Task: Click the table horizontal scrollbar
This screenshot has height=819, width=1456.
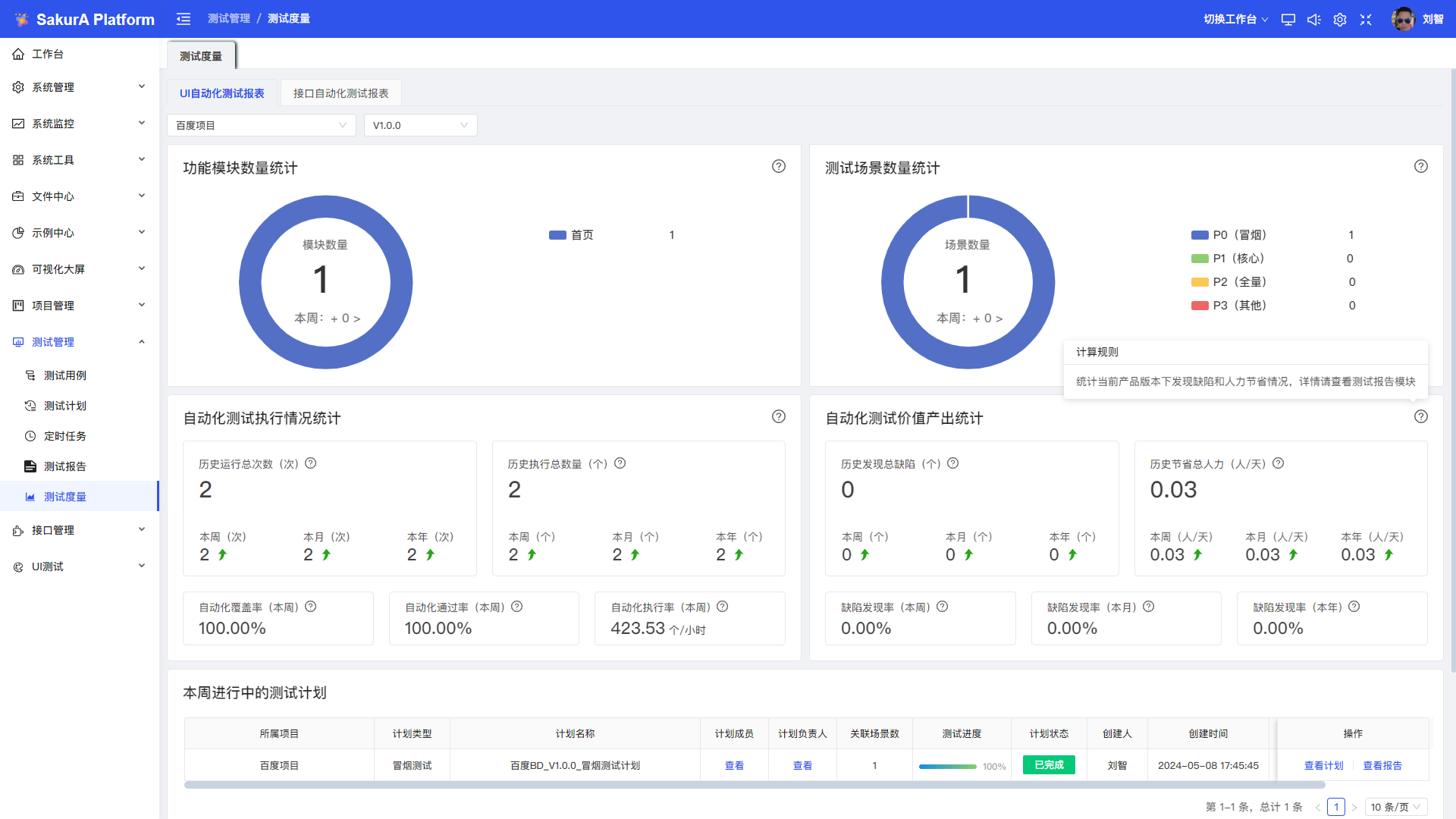Action: tap(755, 785)
